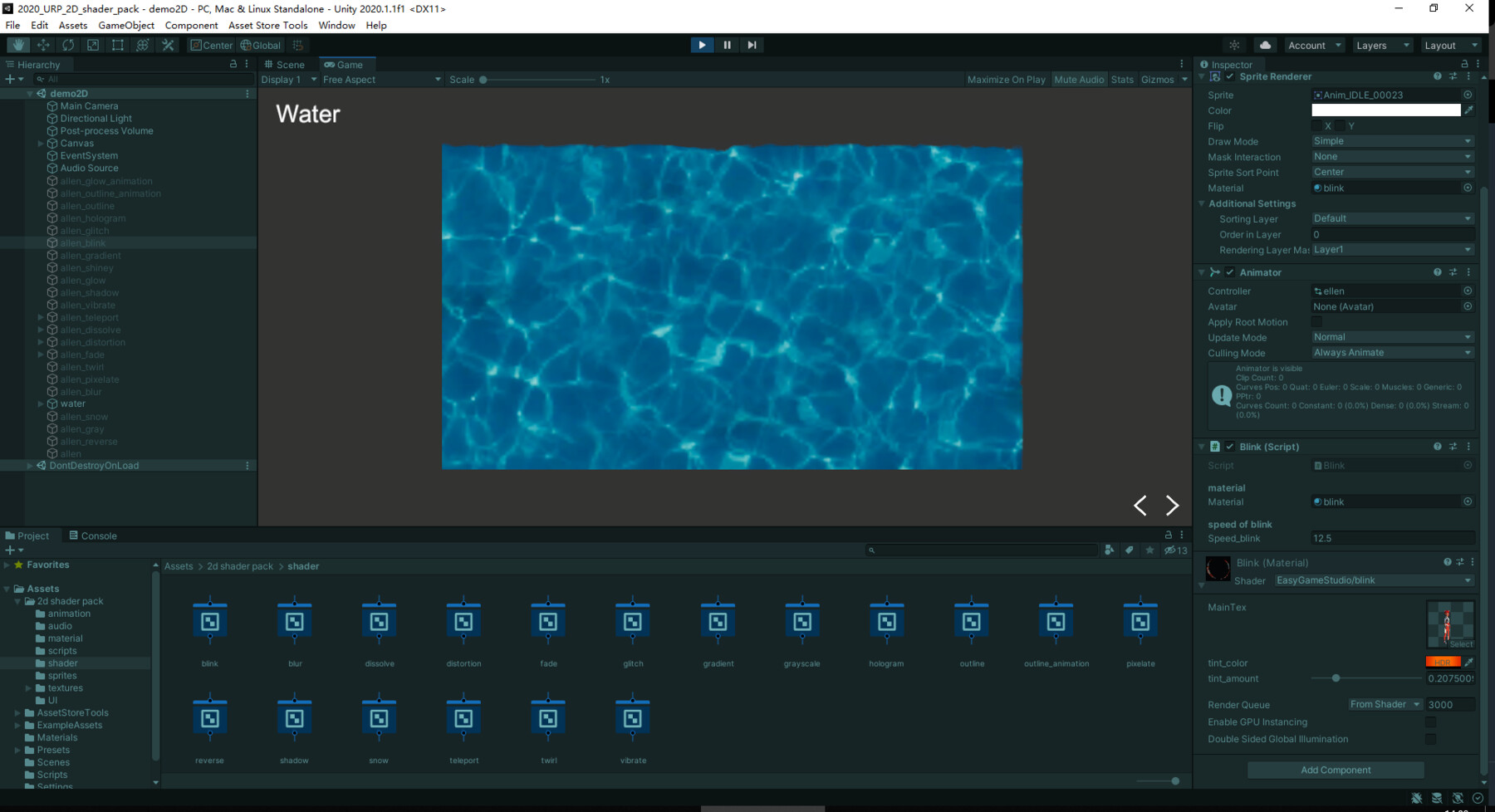Select the Hand tool in toolbar
1495x812 pixels.
click(18, 45)
